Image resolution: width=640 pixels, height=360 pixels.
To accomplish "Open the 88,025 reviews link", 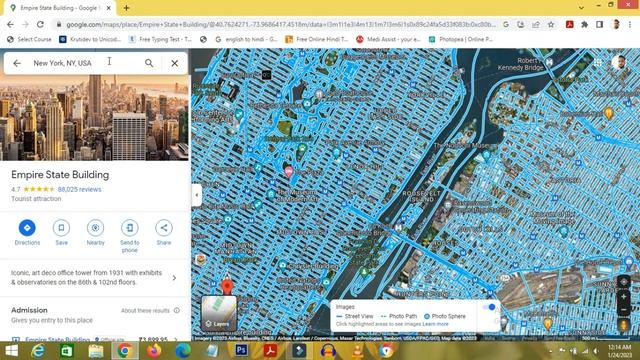I will (x=80, y=189).
